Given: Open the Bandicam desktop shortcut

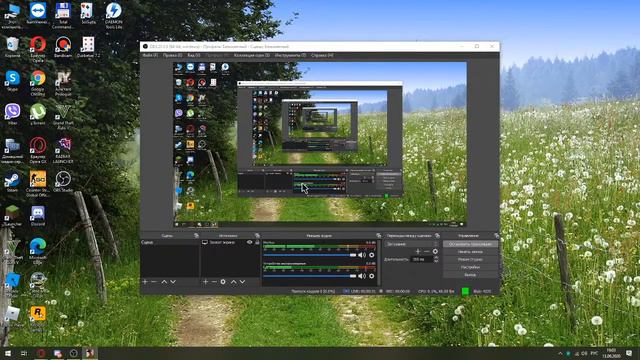Looking at the screenshot, I should [63, 47].
